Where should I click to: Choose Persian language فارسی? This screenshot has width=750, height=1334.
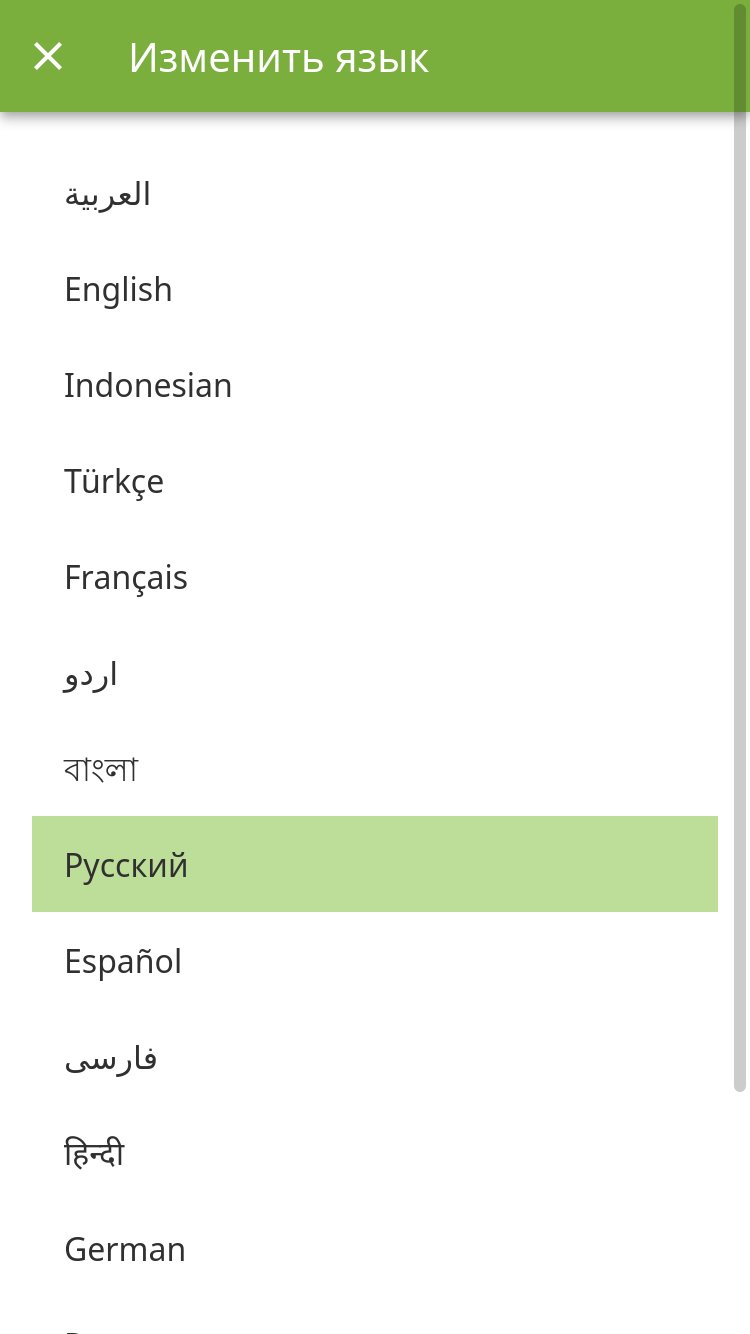(375, 1057)
